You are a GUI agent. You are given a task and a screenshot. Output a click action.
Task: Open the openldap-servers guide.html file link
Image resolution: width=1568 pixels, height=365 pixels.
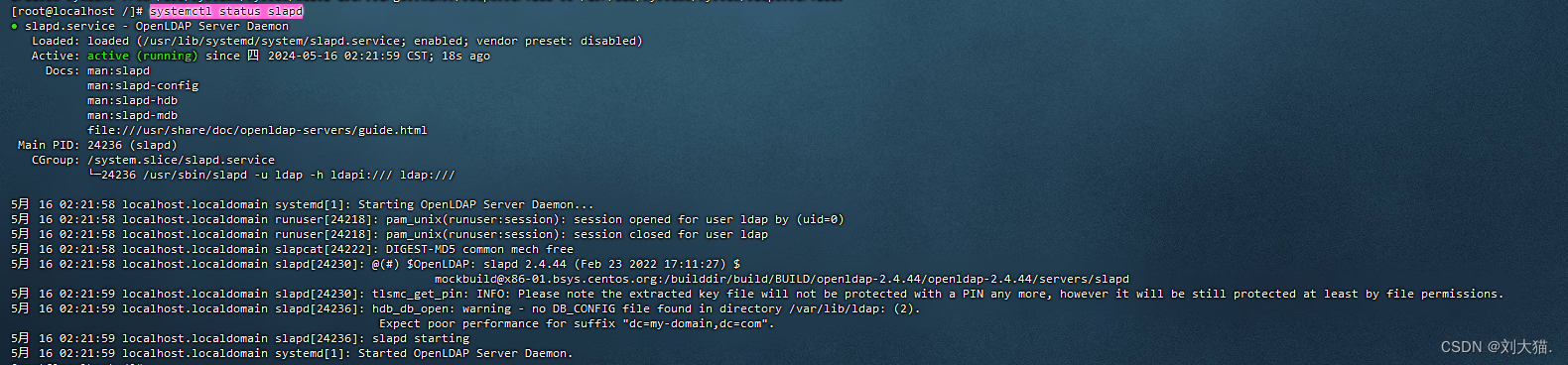click(x=257, y=130)
